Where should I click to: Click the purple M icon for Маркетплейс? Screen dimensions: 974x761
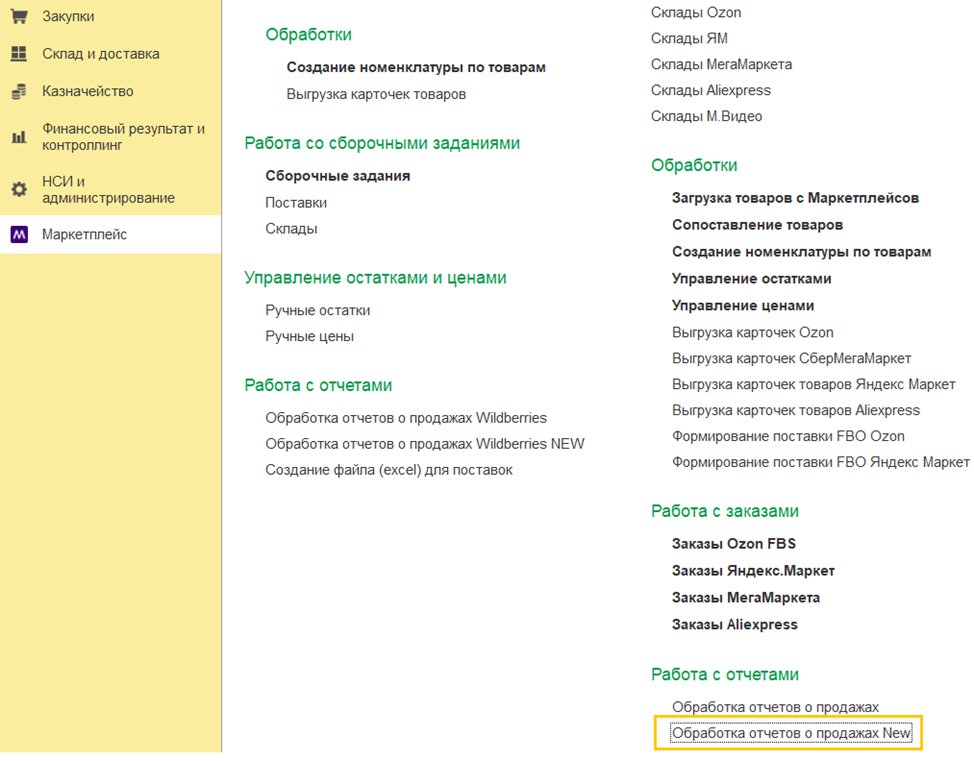pos(19,234)
